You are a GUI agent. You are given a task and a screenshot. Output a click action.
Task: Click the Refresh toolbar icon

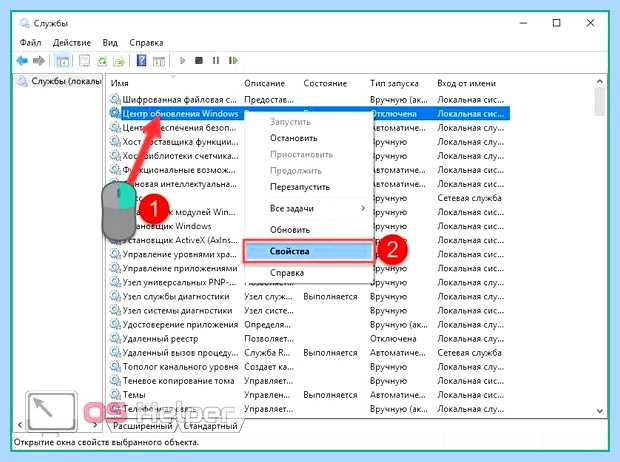pyautogui.click(x=102, y=61)
